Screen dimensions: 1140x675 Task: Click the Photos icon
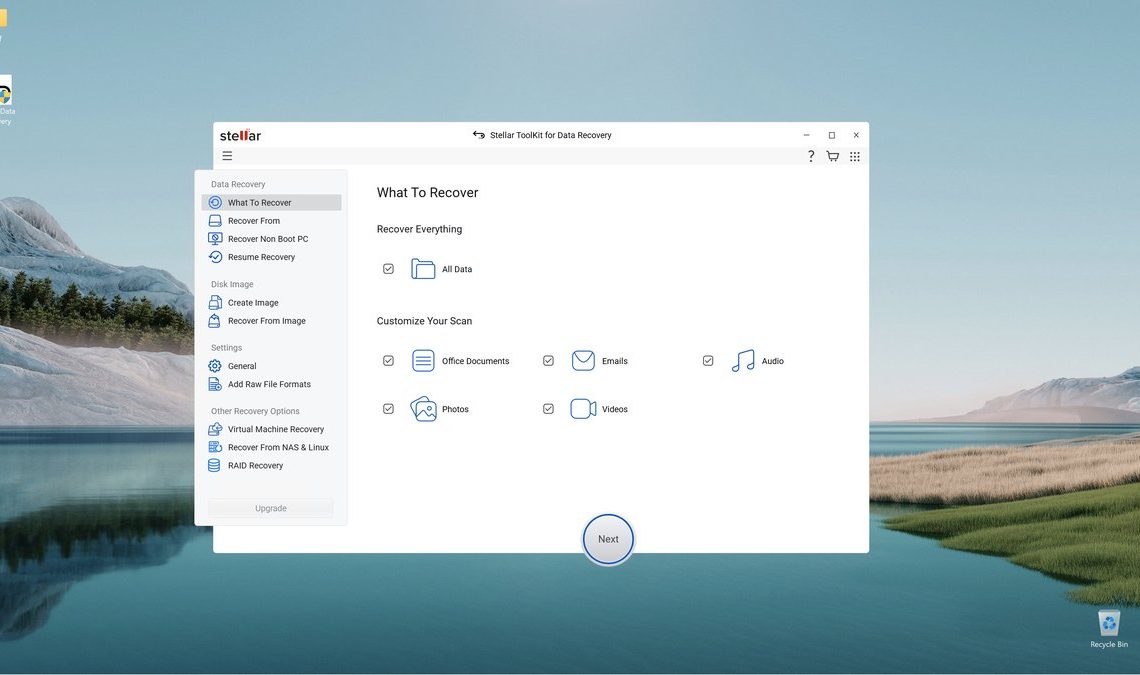[423, 409]
